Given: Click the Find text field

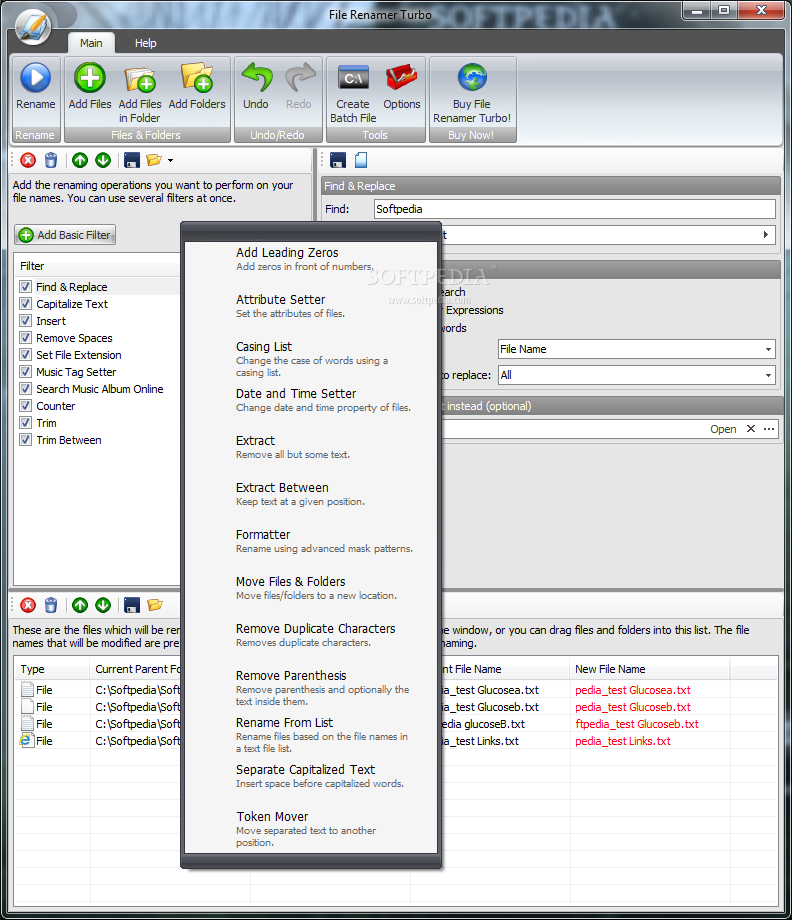Looking at the screenshot, I should coord(575,209).
